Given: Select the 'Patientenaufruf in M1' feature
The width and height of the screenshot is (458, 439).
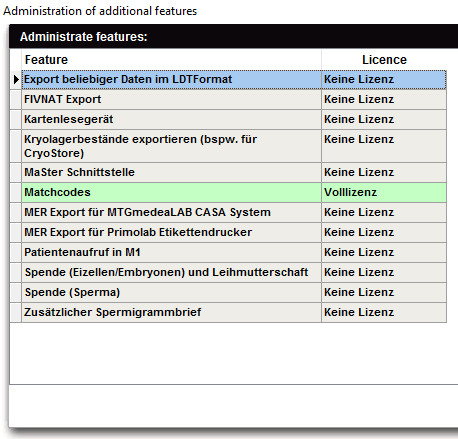Looking at the screenshot, I should pyautogui.click(x=171, y=252).
